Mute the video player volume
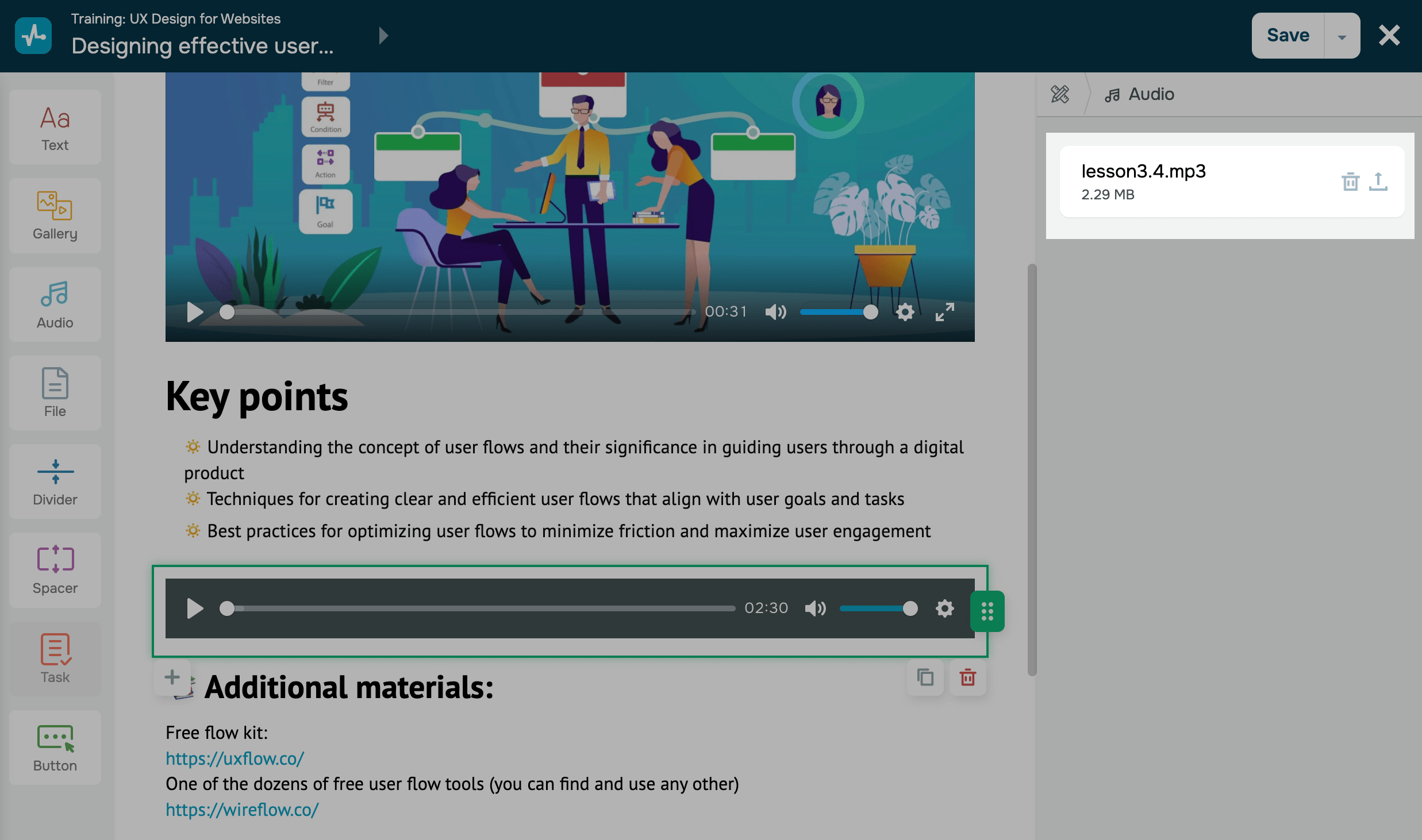Image resolution: width=1422 pixels, height=840 pixels. [775, 312]
